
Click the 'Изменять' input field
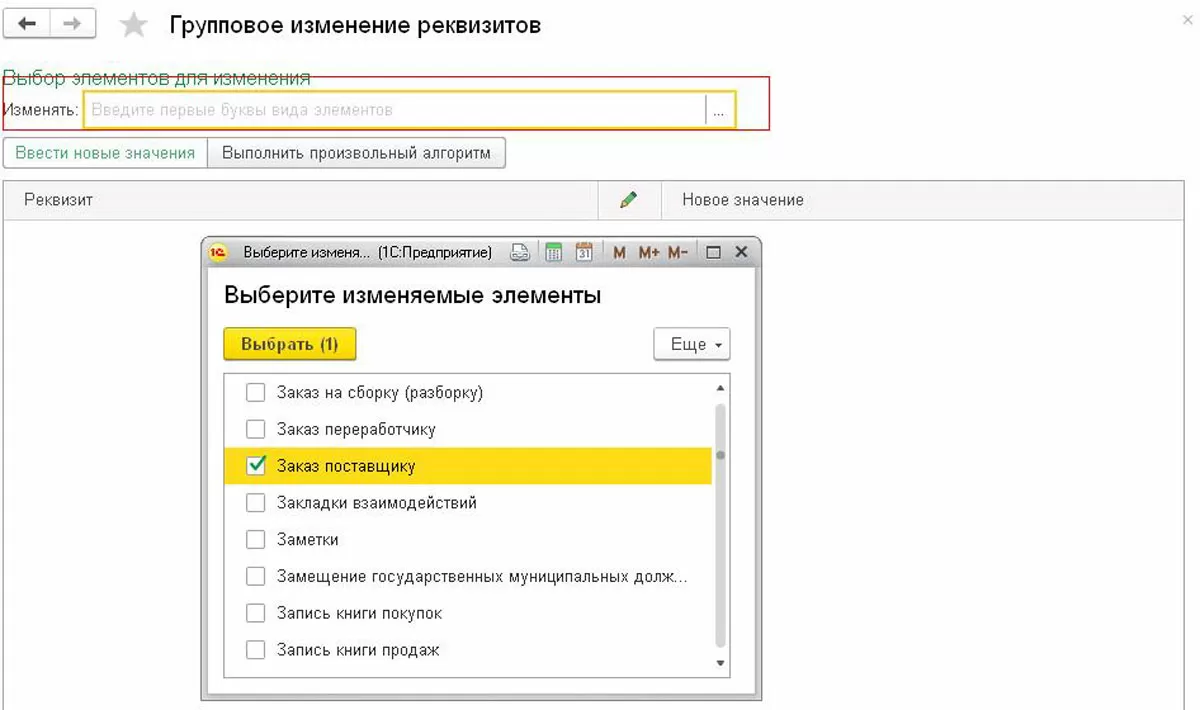(395, 111)
